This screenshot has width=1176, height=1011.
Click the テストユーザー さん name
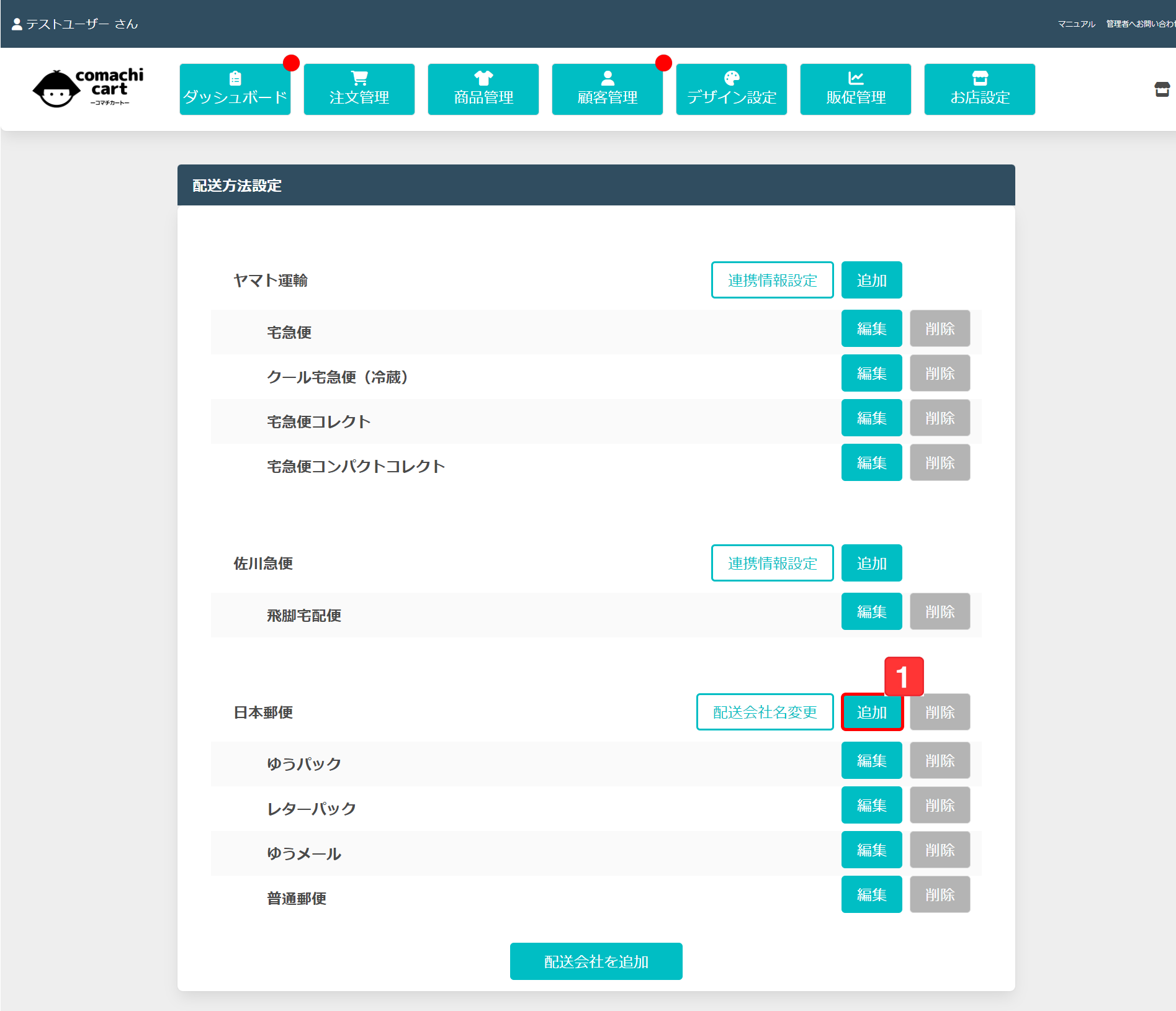[82, 24]
